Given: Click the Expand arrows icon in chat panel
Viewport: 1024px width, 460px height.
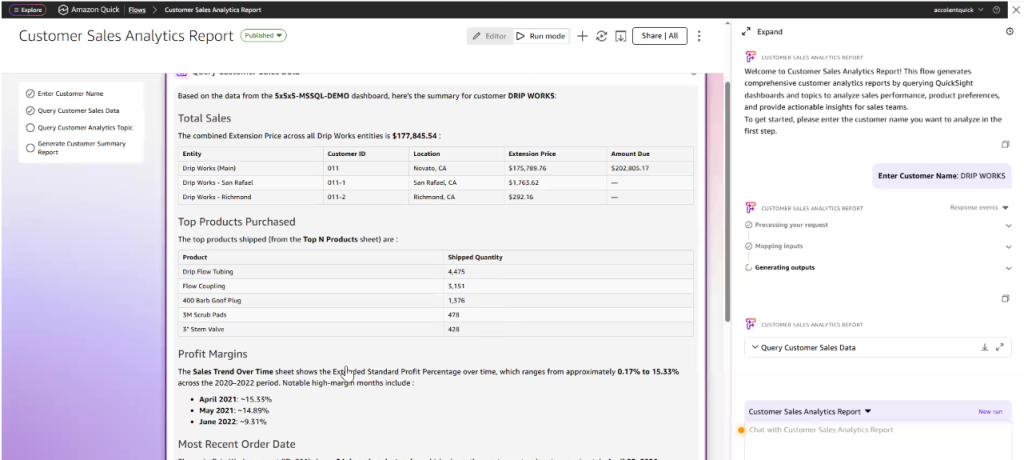Looking at the screenshot, I should tap(746, 31).
